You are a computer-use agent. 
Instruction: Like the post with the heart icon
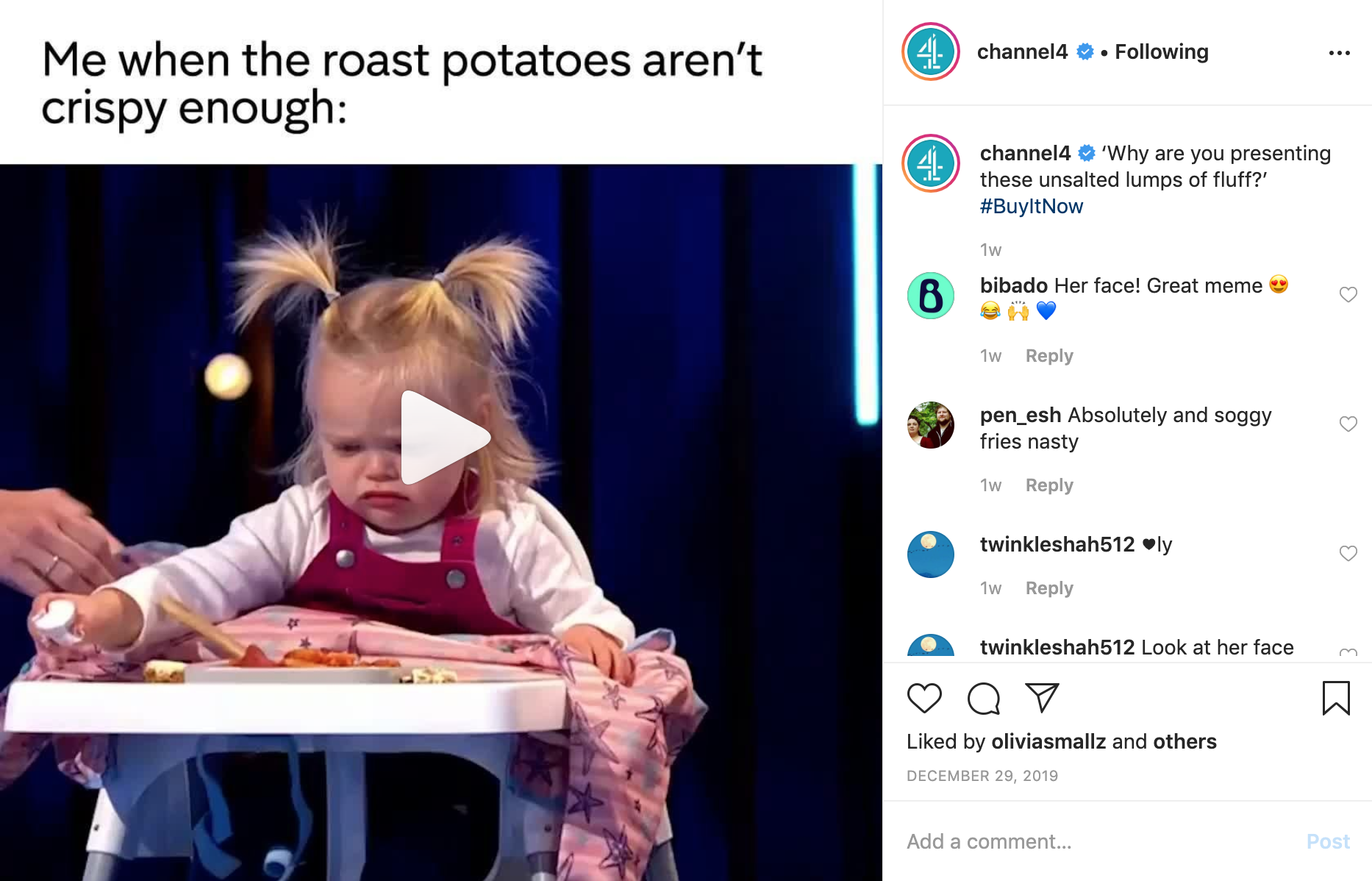(924, 698)
